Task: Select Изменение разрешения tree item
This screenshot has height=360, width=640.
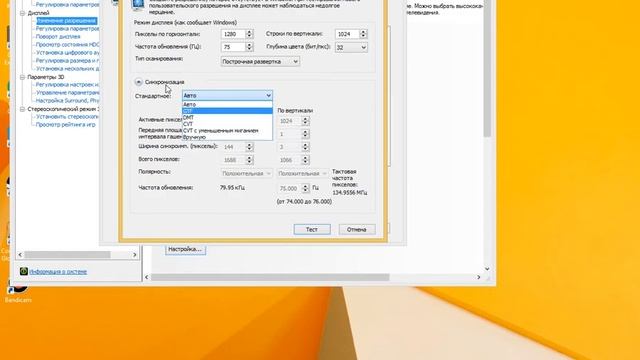Action: [x=67, y=21]
